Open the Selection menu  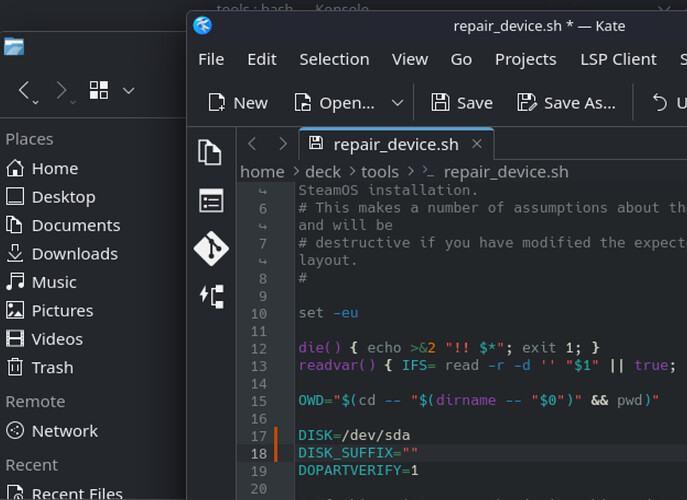pos(334,59)
